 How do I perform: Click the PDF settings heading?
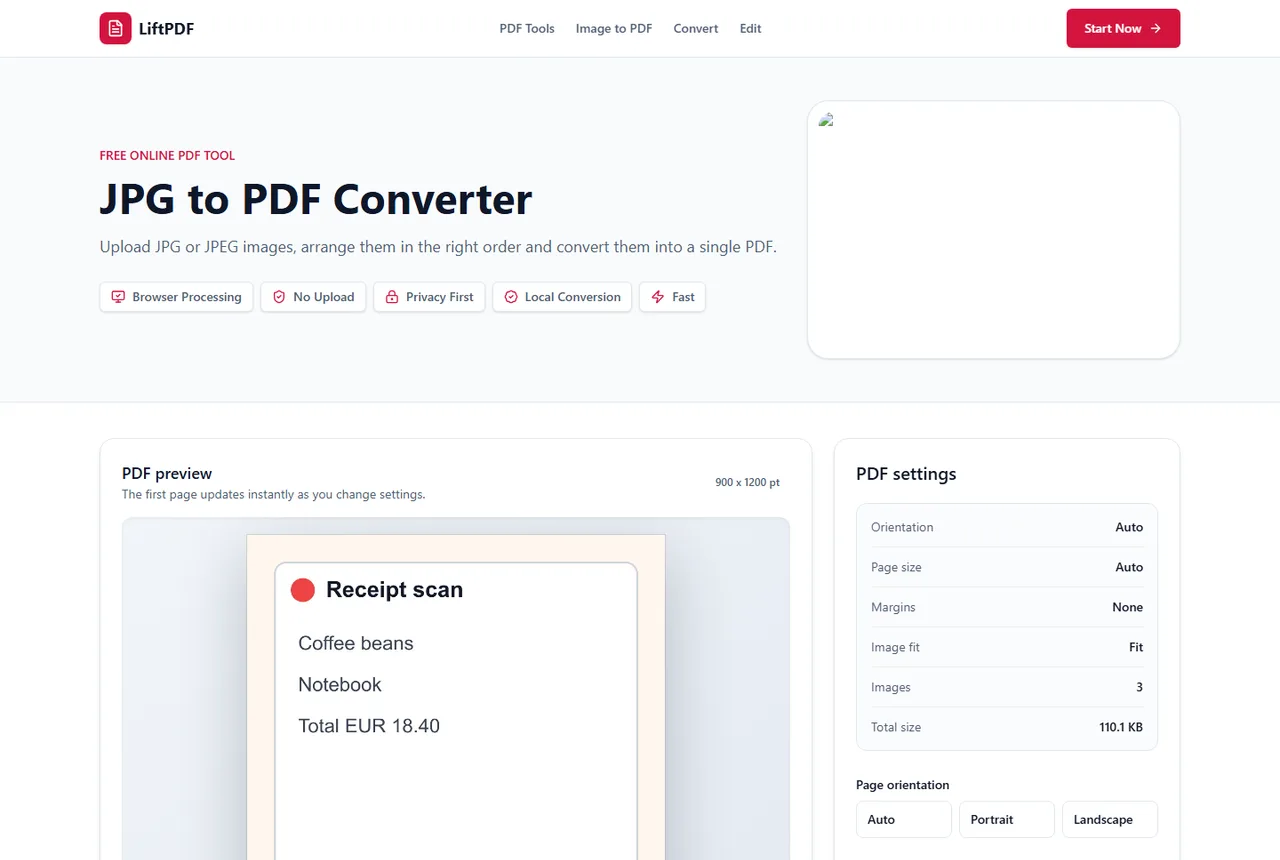(x=906, y=474)
